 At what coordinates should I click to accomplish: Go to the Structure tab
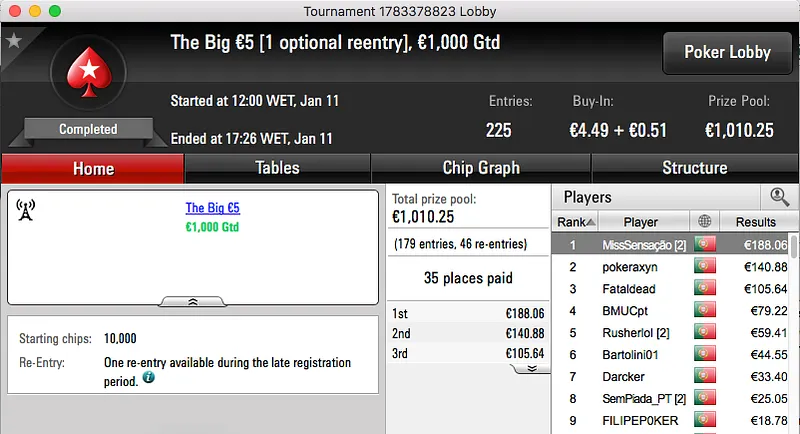[x=694, y=168]
